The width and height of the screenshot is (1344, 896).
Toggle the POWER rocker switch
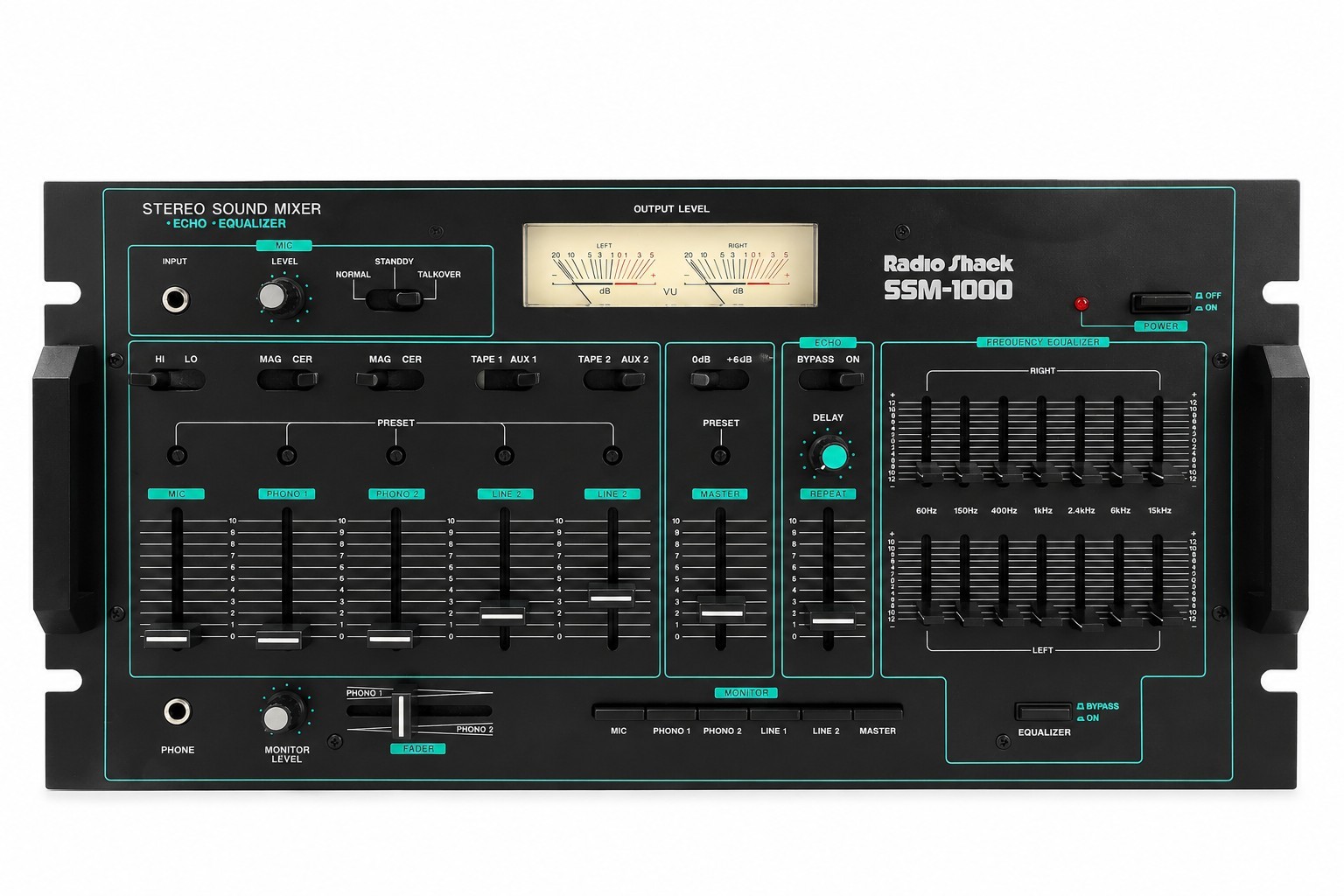pos(1160,303)
